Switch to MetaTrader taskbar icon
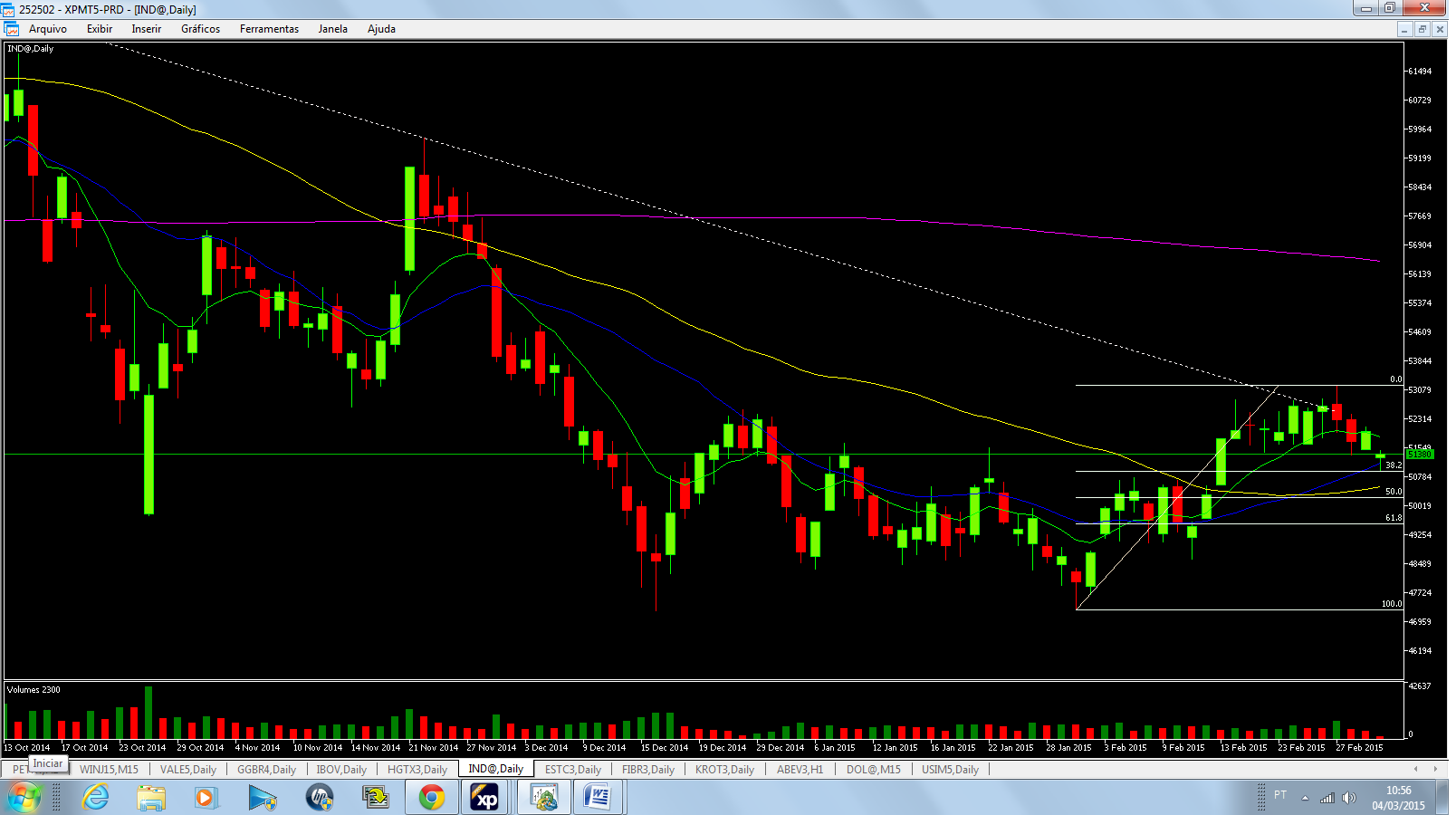 [x=544, y=798]
